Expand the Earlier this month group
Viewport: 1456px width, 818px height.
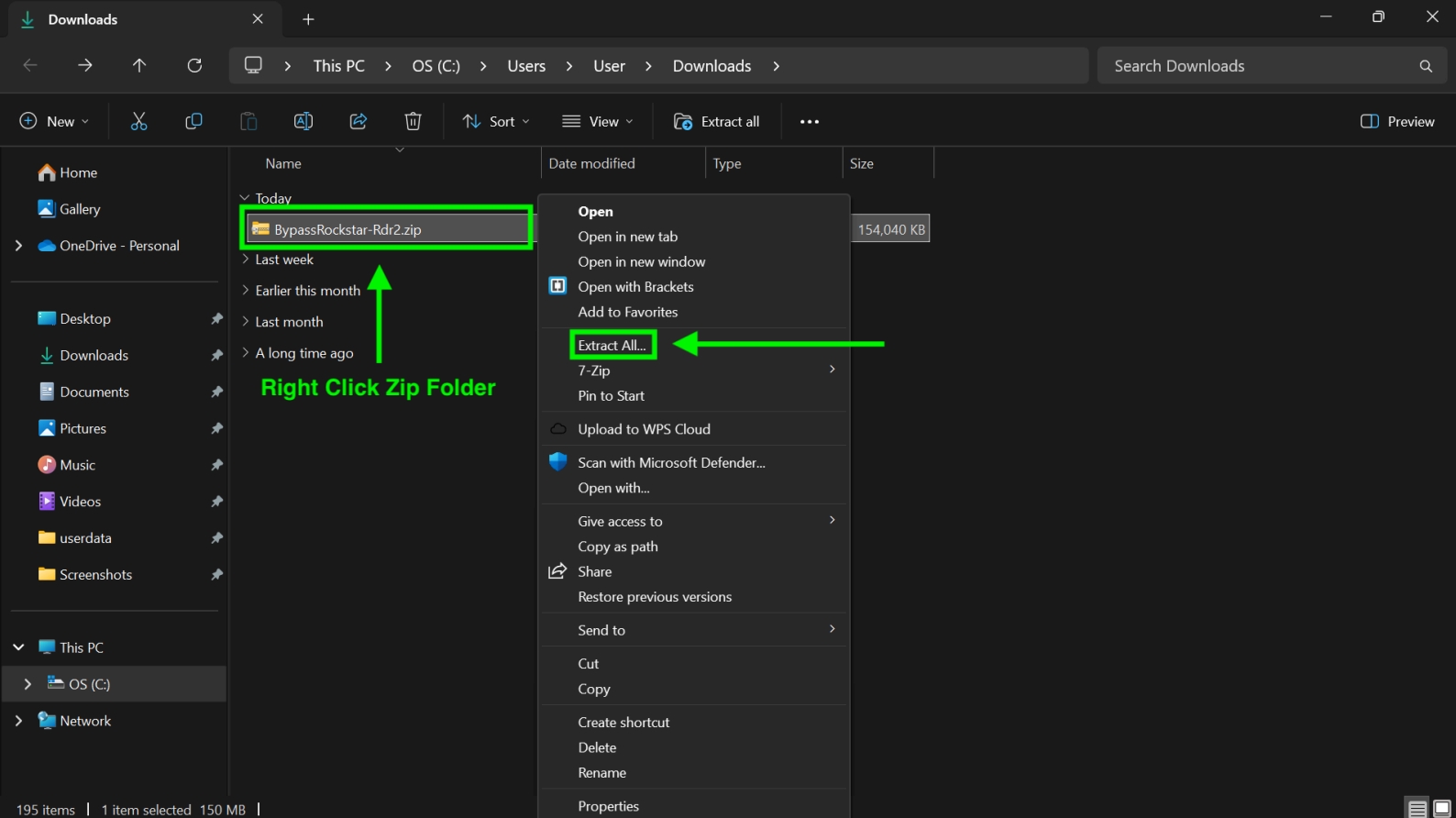(x=245, y=291)
